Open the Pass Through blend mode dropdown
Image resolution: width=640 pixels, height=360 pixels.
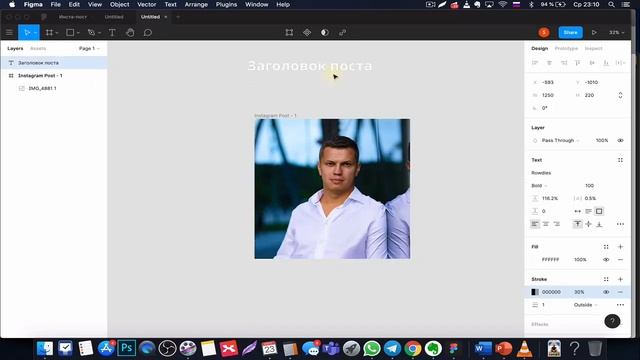coord(560,140)
